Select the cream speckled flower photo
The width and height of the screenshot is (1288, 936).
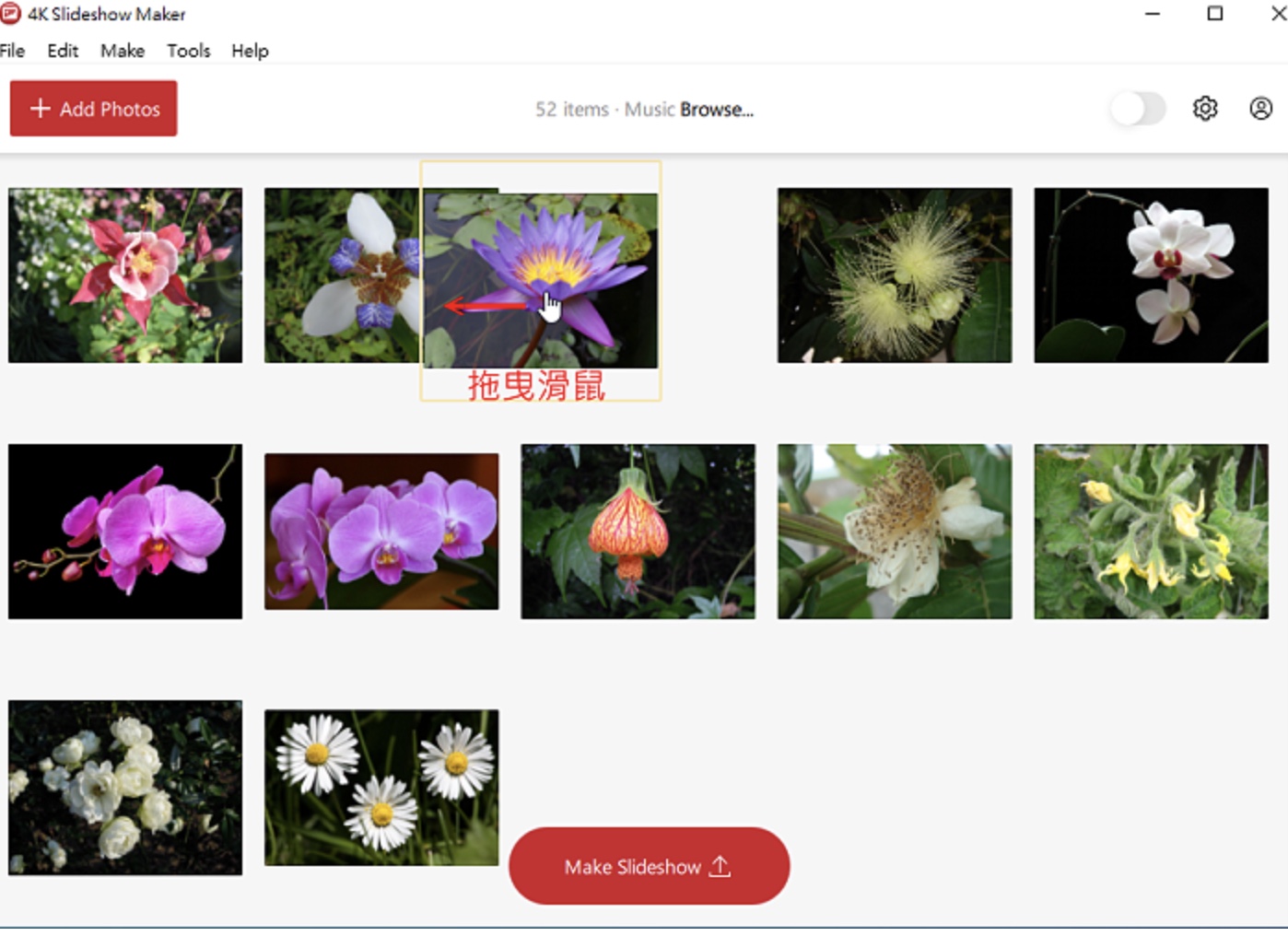point(895,532)
